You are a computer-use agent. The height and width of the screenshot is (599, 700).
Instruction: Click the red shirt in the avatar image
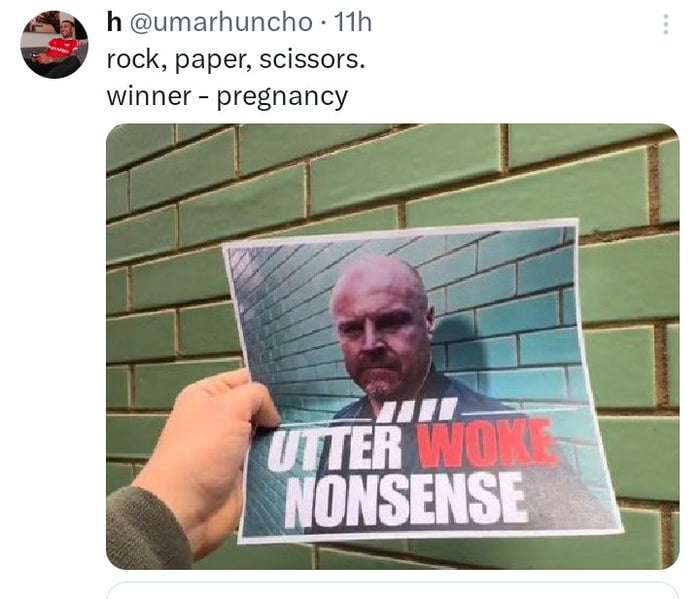coord(62,48)
